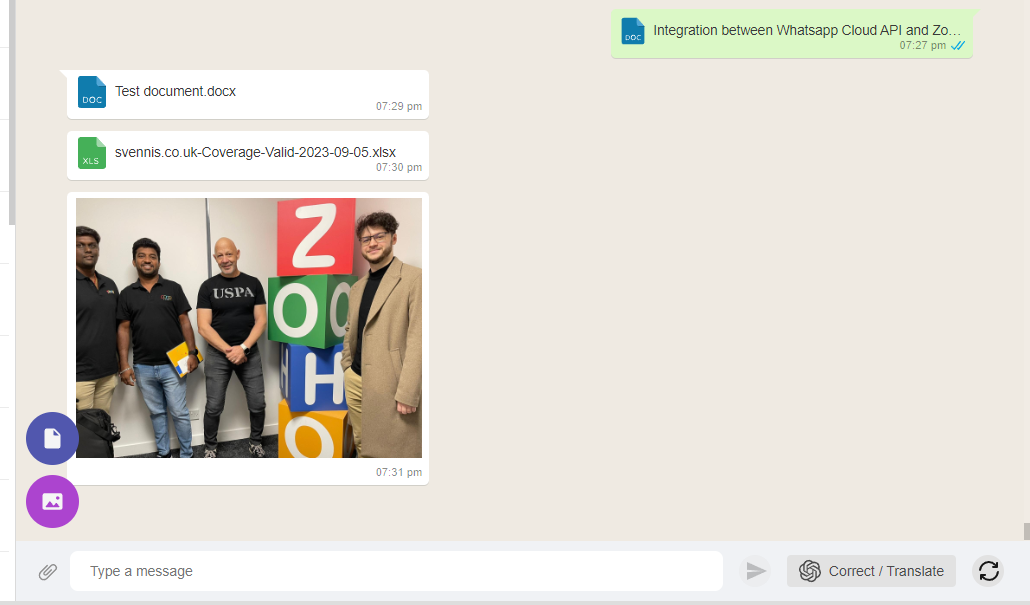Click the 07:29 pm timestamp

399,106
